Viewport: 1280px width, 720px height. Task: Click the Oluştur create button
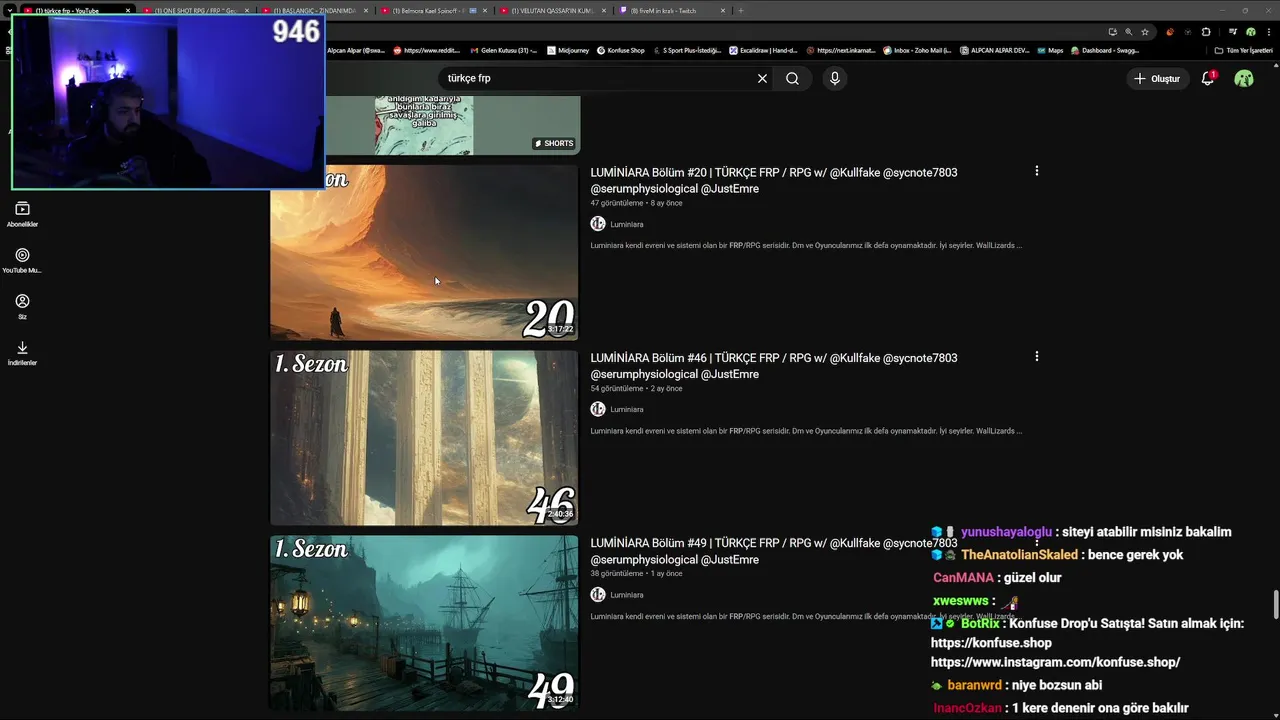pos(1157,78)
